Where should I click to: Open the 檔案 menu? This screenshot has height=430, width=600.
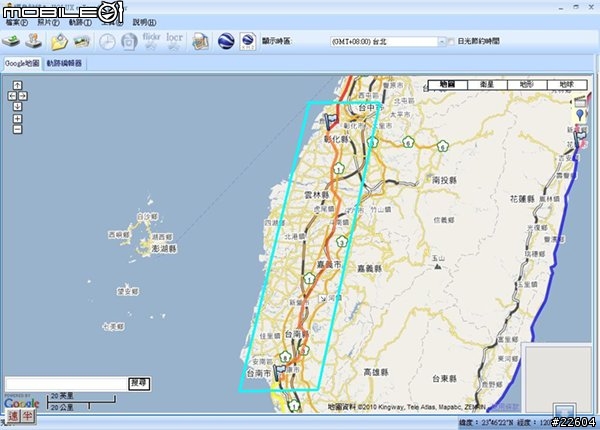coord(16,22)
